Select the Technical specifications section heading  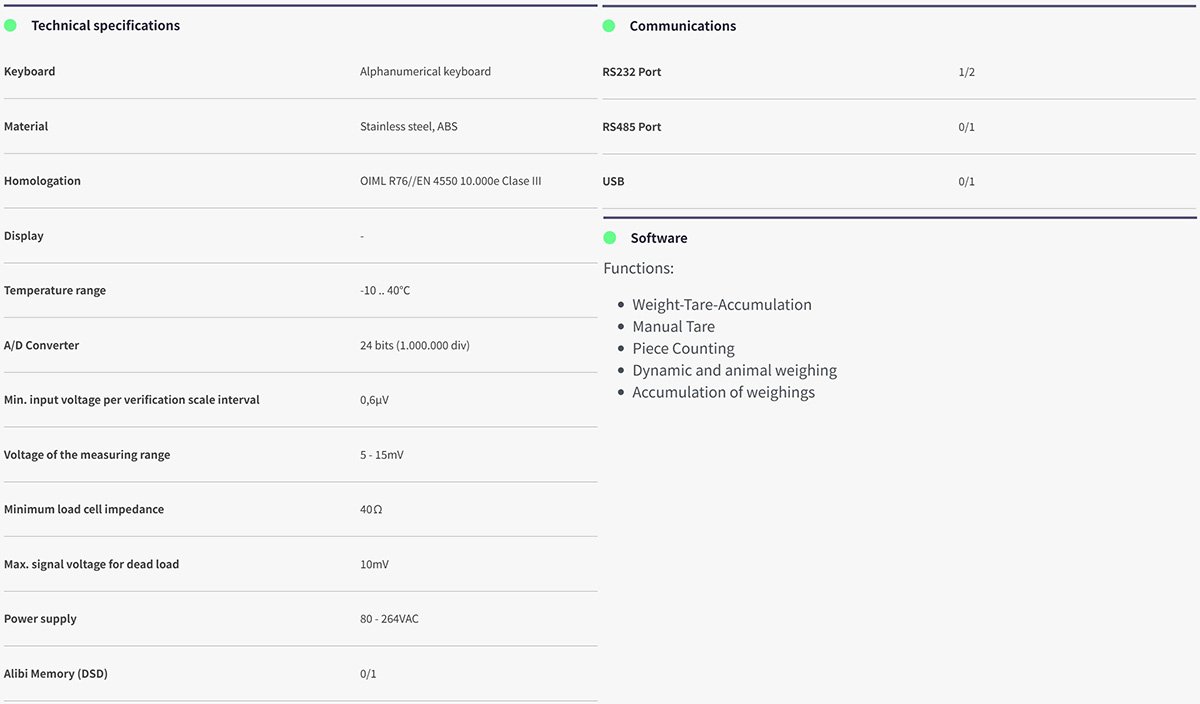point(105,26)
